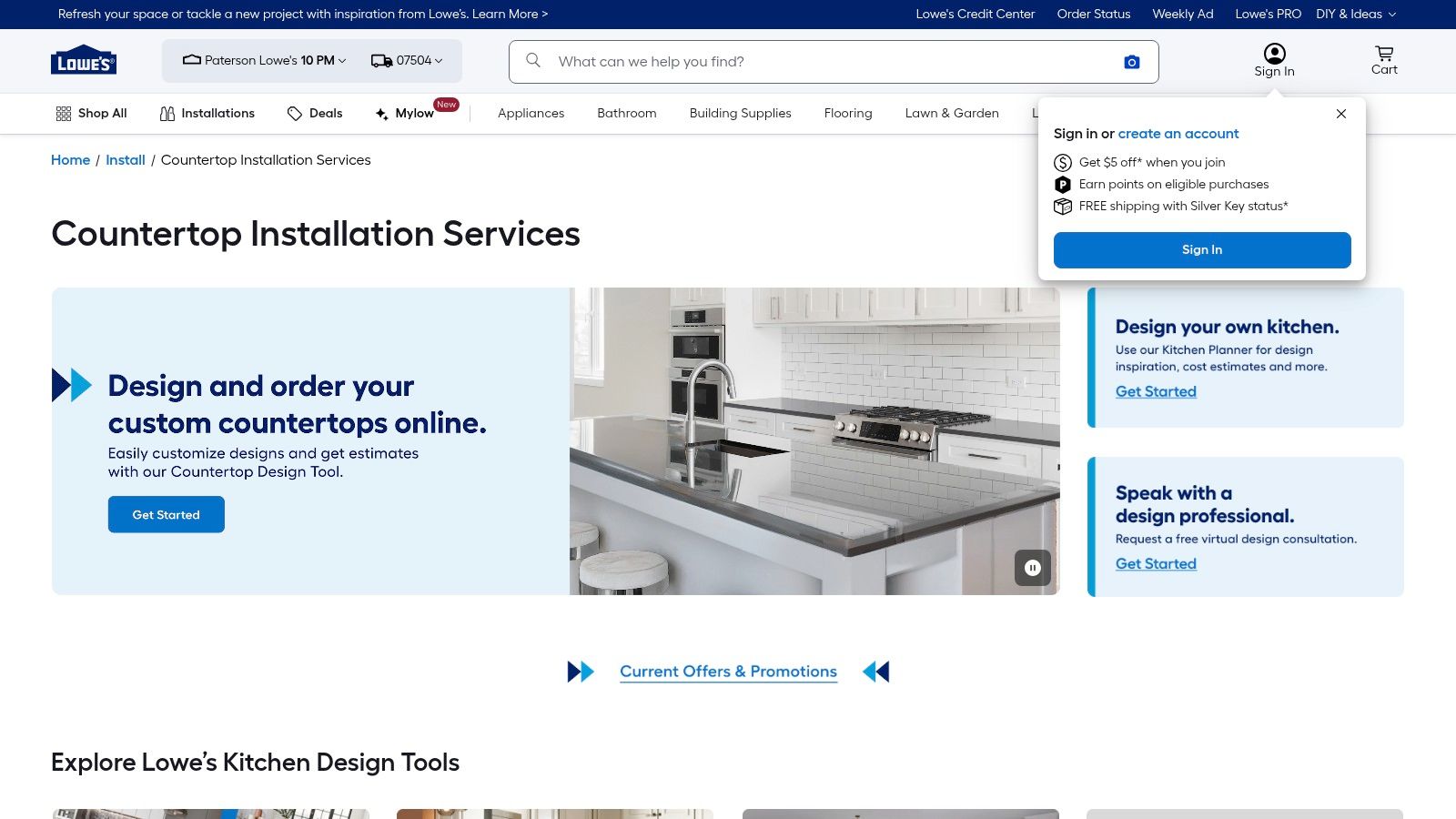Select Flooring in the navigation
Screen dimensions: 1456x819
pyautogui.click(x=847, y=113)
